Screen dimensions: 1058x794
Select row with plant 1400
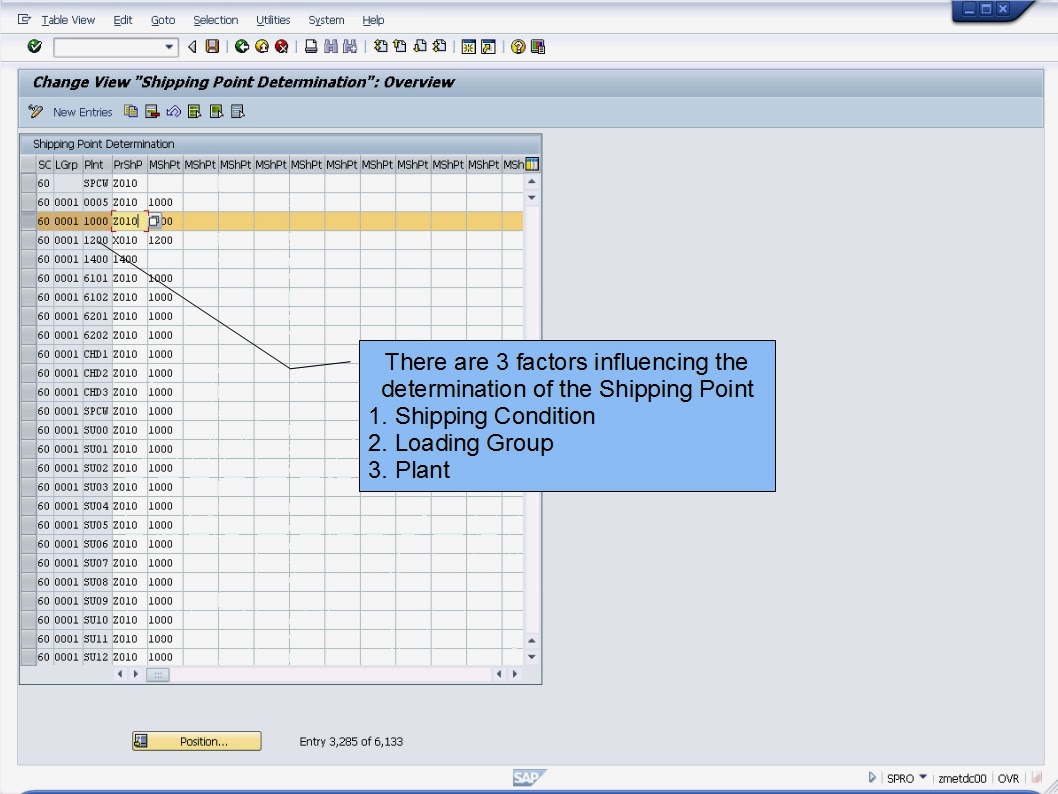click(x=28, y=259)
